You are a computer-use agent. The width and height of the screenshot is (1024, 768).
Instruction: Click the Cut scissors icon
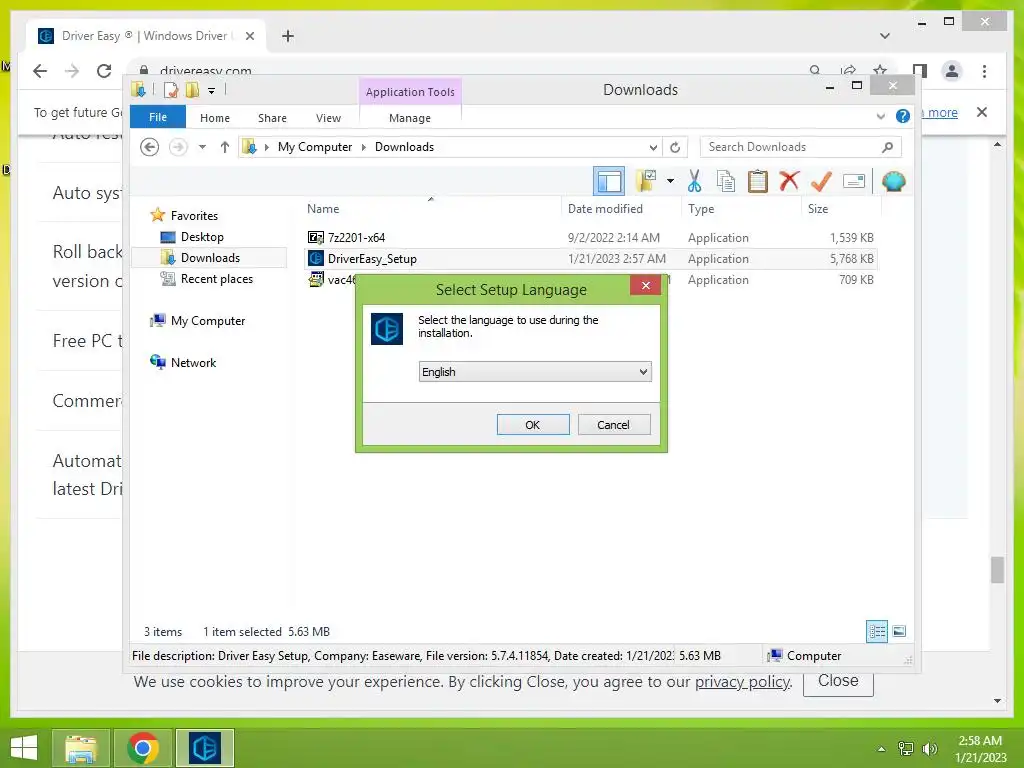click(x=694, y=181)
